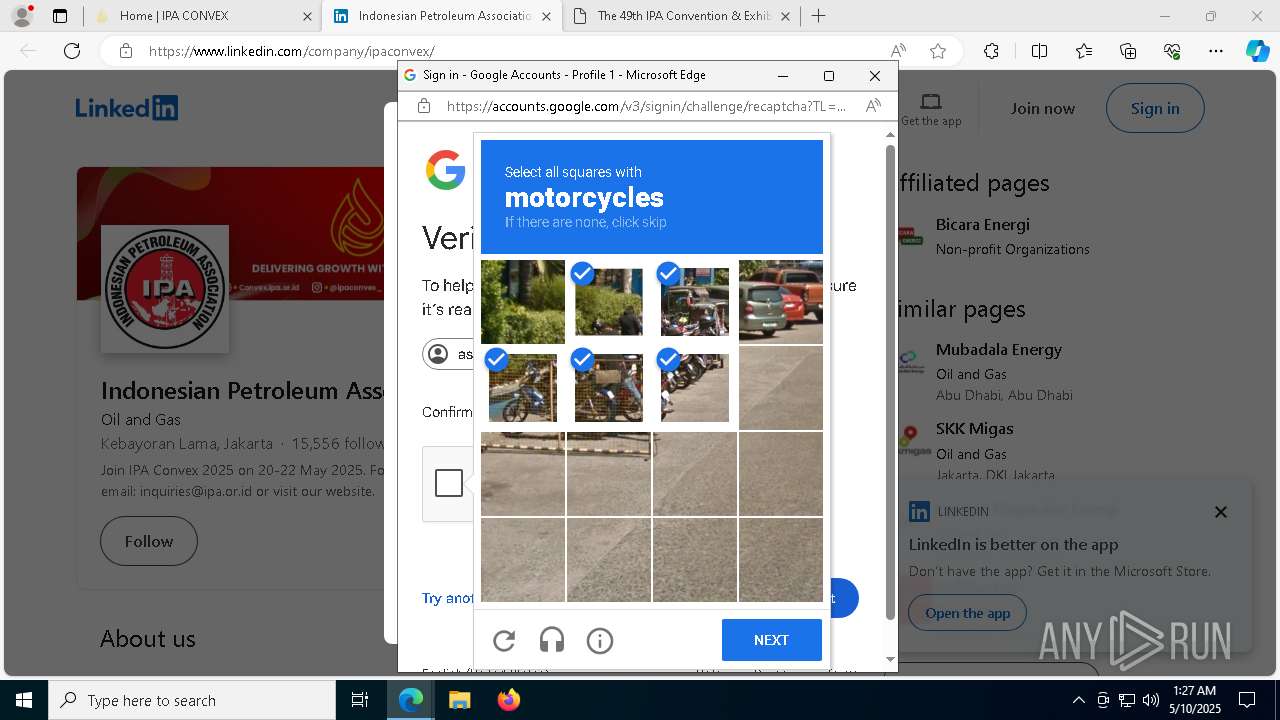This screenshot has height=720, width=1280.
Task: Deselect the checked tile with the person by bushes
Action: click(x=609, y=302)
